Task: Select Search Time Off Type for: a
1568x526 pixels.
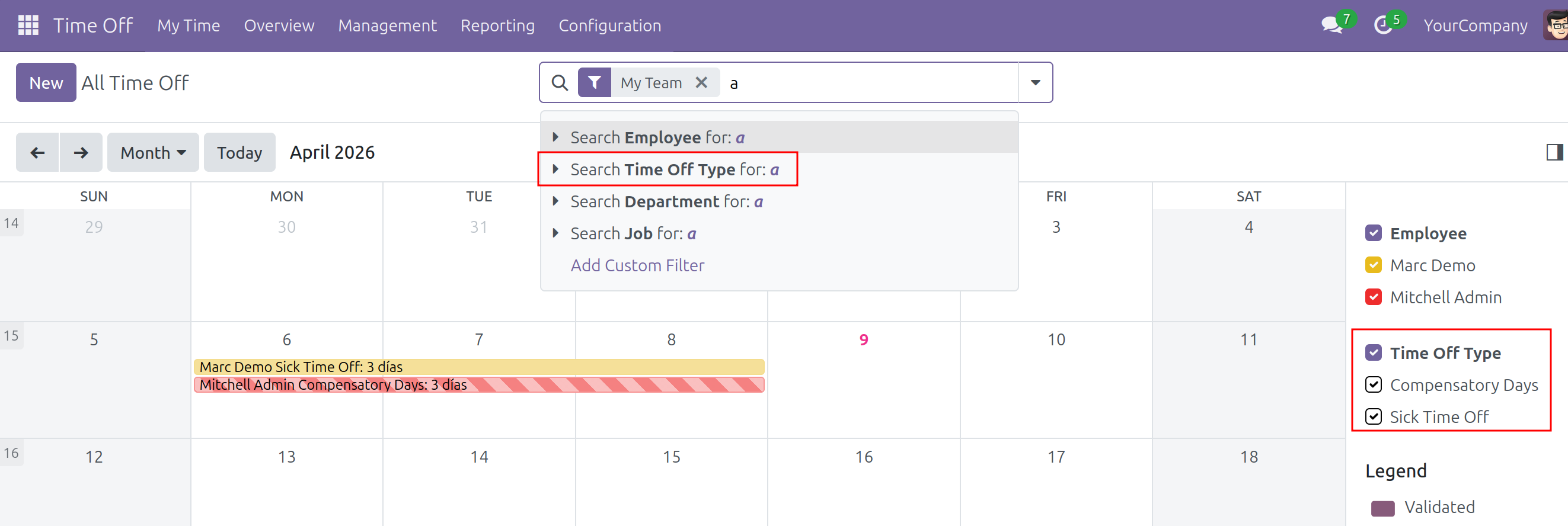Action: point(779,169)
